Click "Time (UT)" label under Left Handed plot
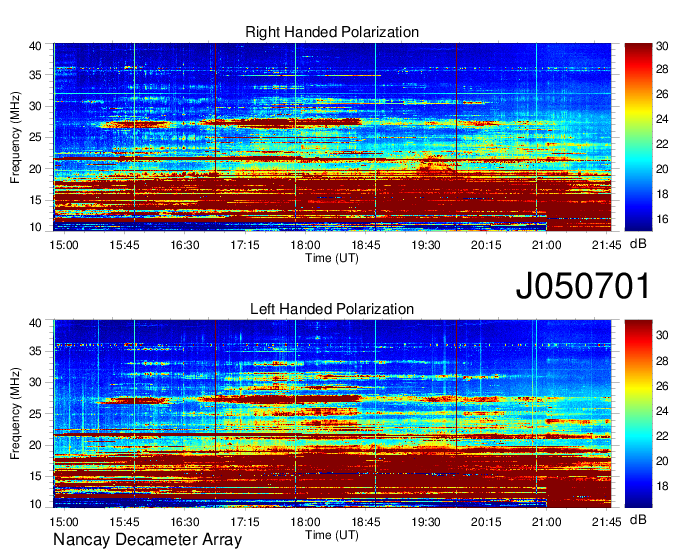The width and height of the screenshot is (680, 552). click(x=332, y=535)
